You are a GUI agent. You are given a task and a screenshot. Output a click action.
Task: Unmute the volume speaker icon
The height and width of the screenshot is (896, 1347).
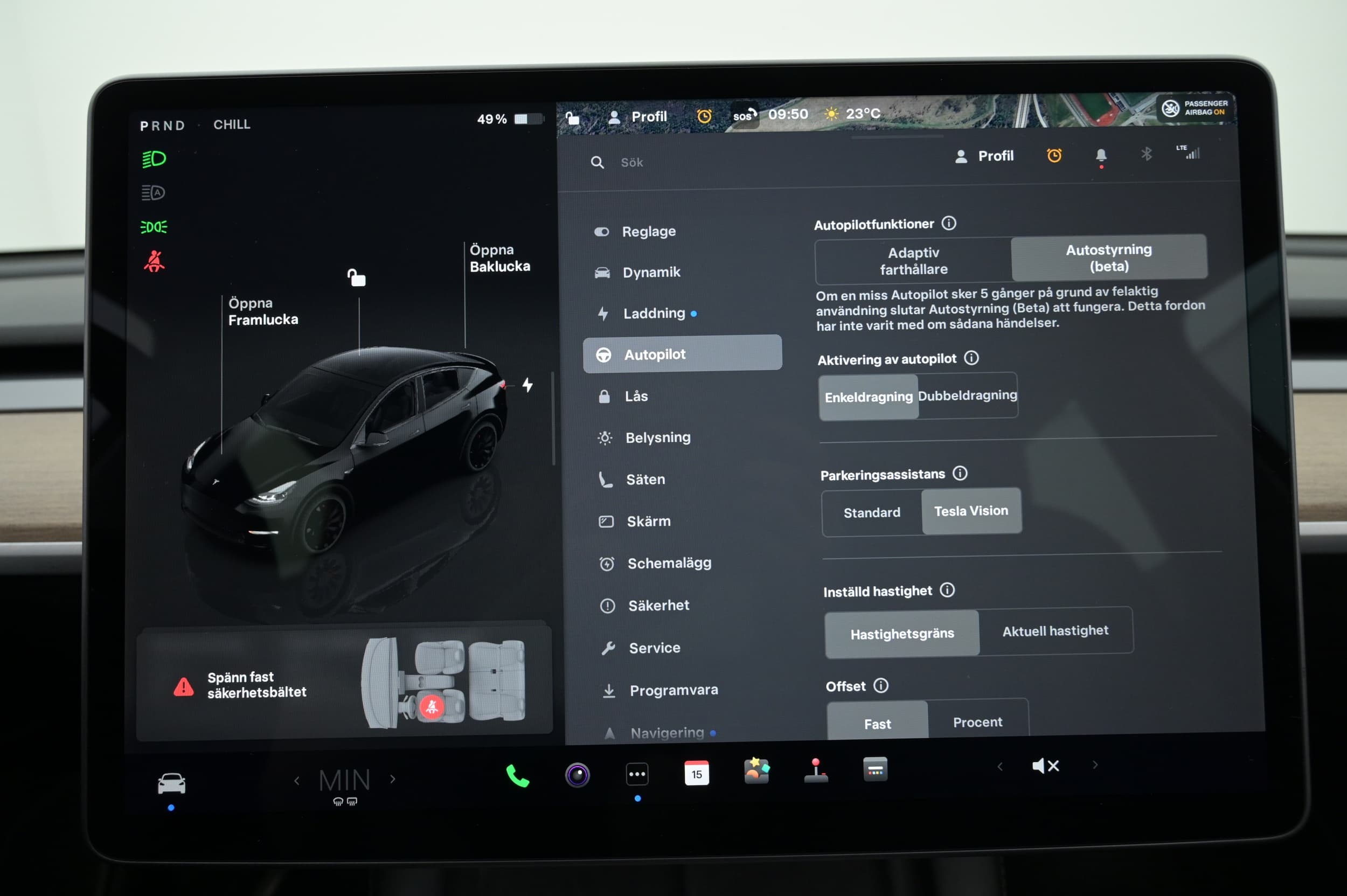tap(1046, 766)
